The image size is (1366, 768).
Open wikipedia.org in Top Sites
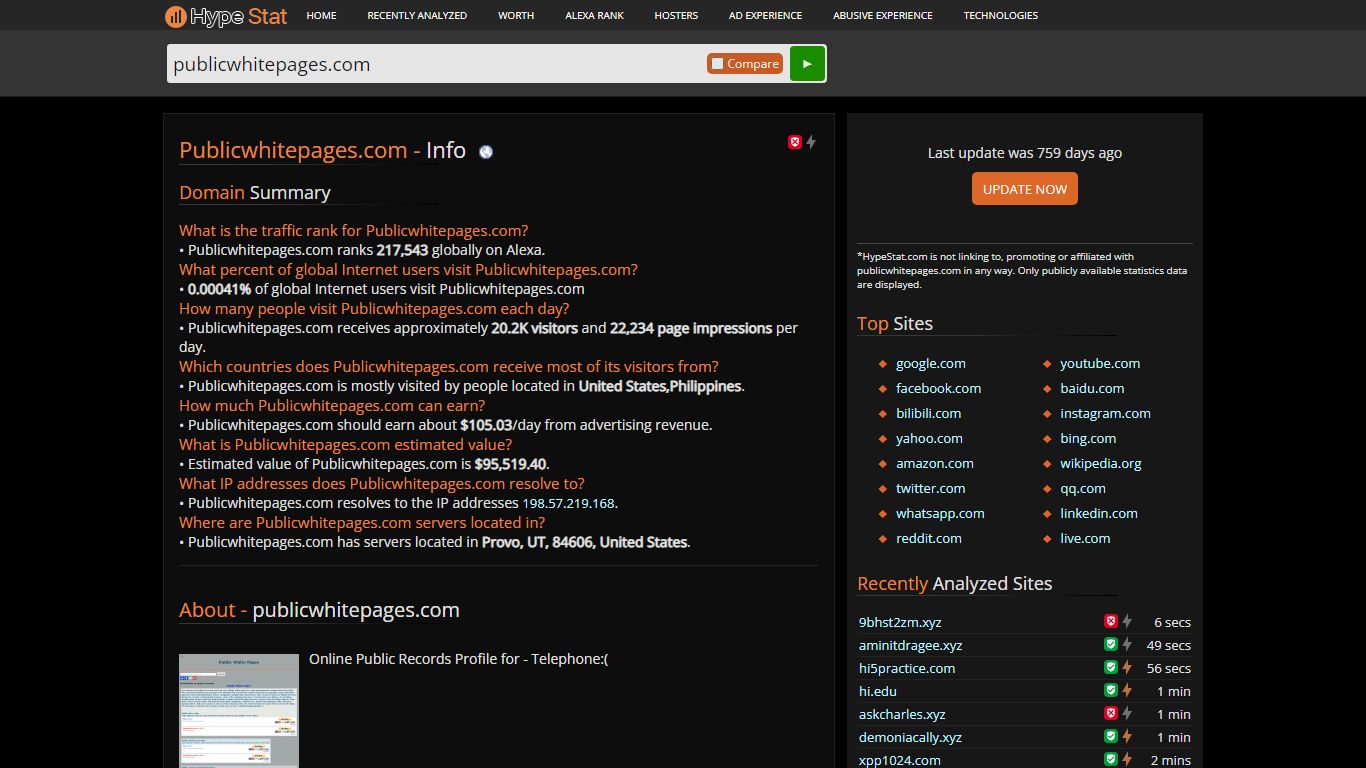pos(1101,463)
